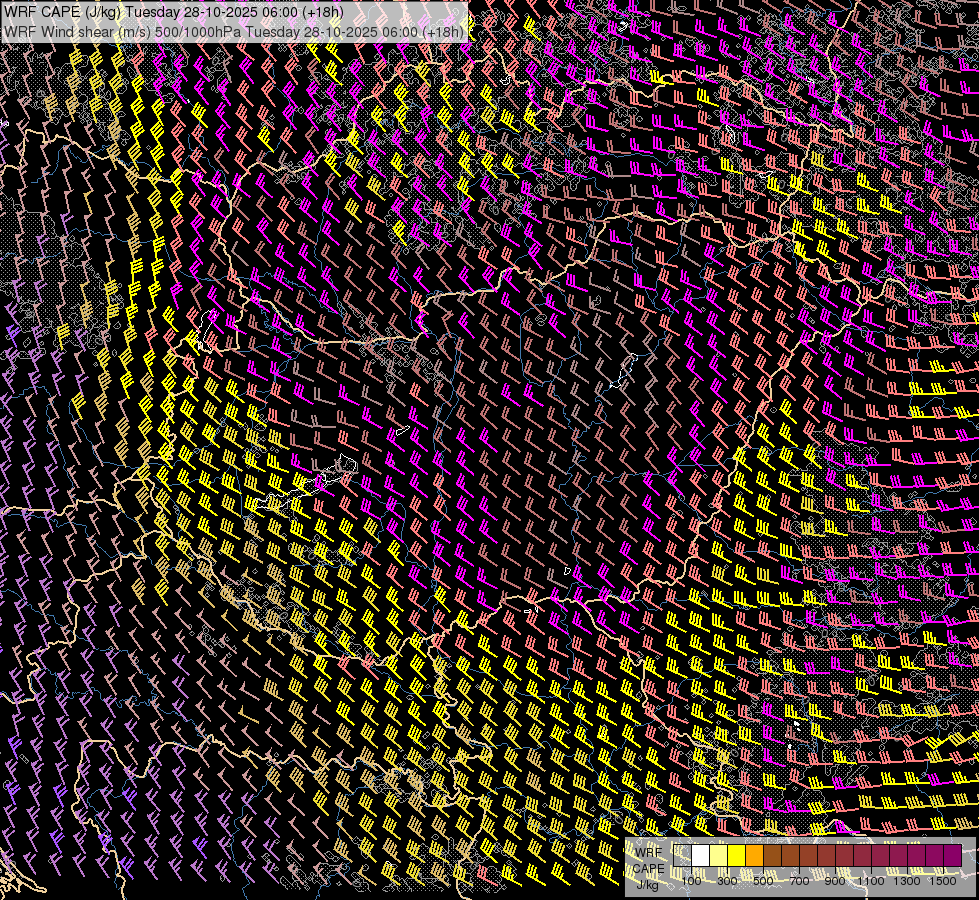The height and width of the screenshot is (900, 979).
Task: Click the '900' legend value
Action: coord(835,881)
